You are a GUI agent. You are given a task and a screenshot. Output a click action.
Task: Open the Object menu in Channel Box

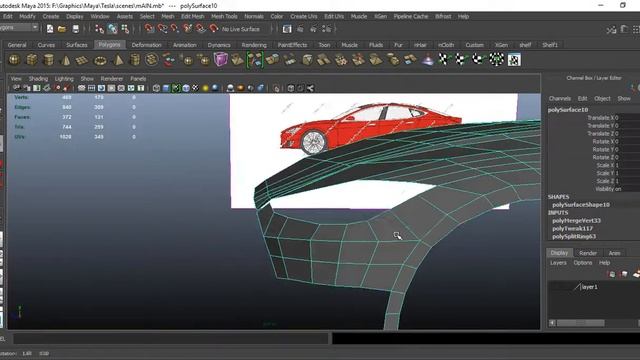pos(602,98)
